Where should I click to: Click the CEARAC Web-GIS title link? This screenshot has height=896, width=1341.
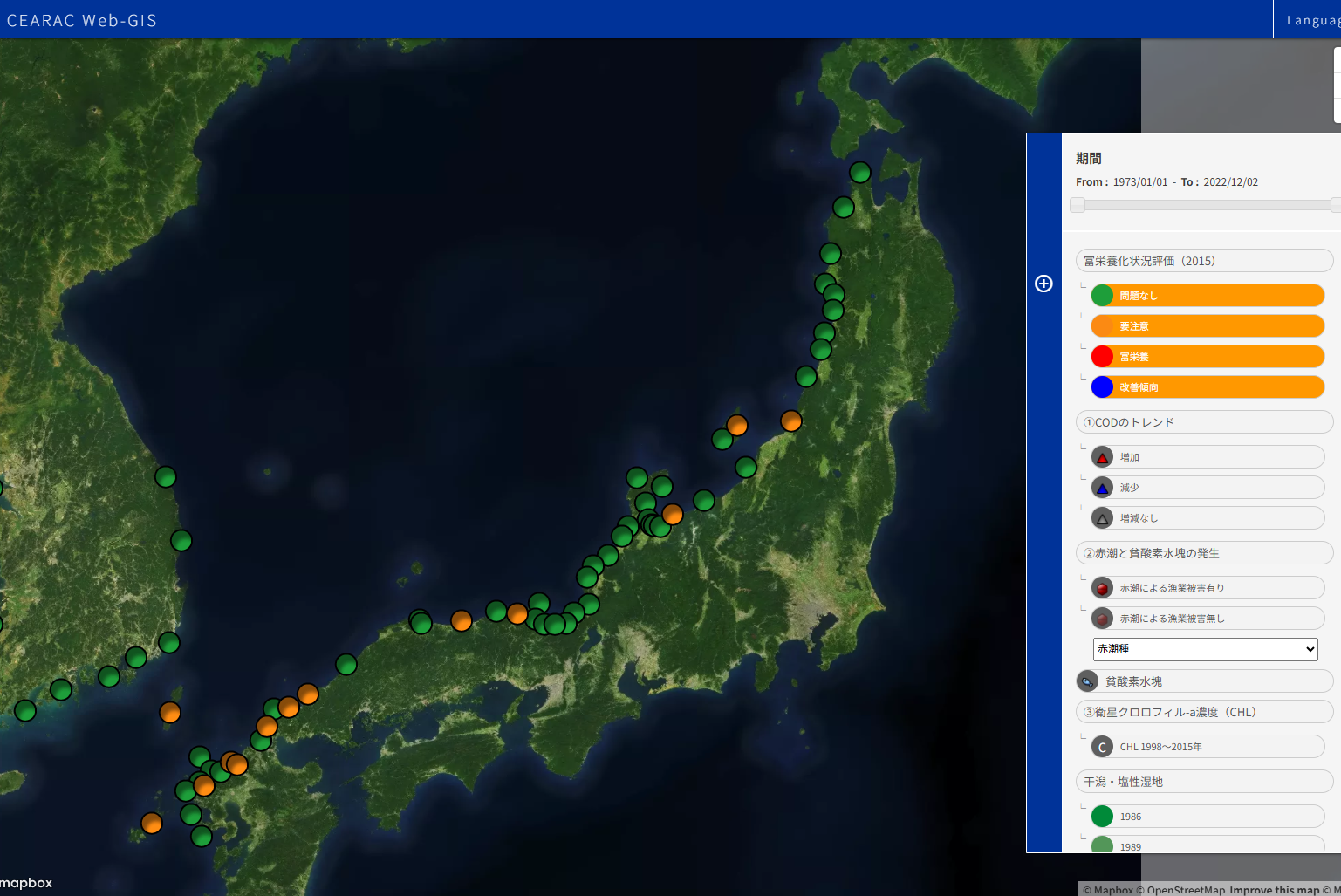pos(82,20)
